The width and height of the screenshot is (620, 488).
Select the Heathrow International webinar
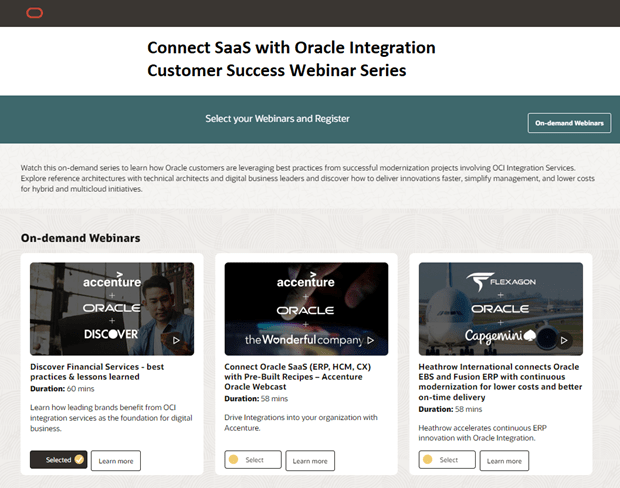[446, 460]
